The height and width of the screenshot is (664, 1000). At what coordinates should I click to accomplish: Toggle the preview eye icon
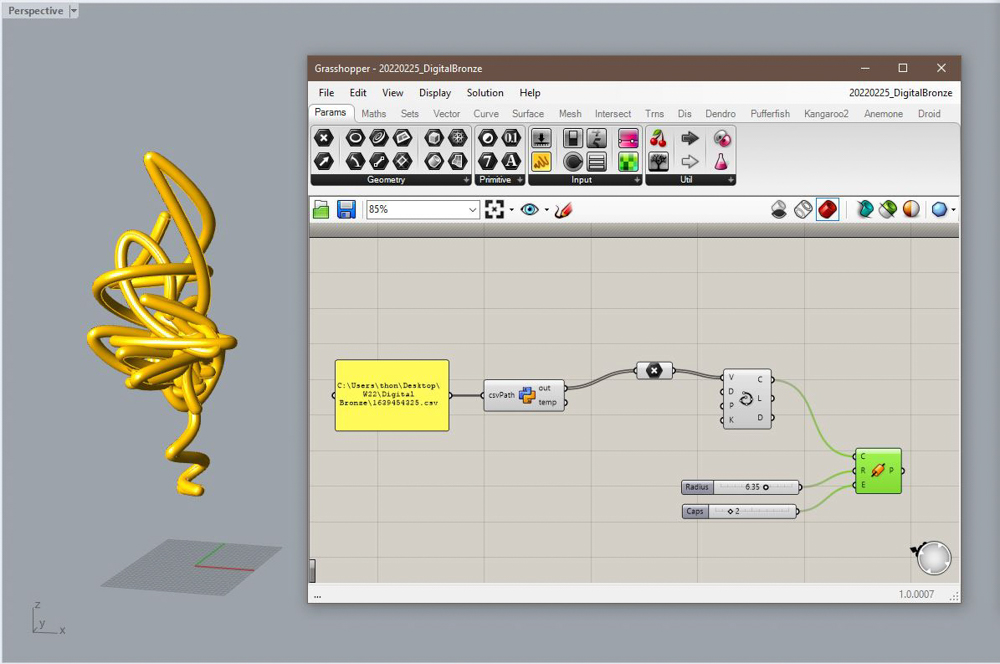point(530,209)
